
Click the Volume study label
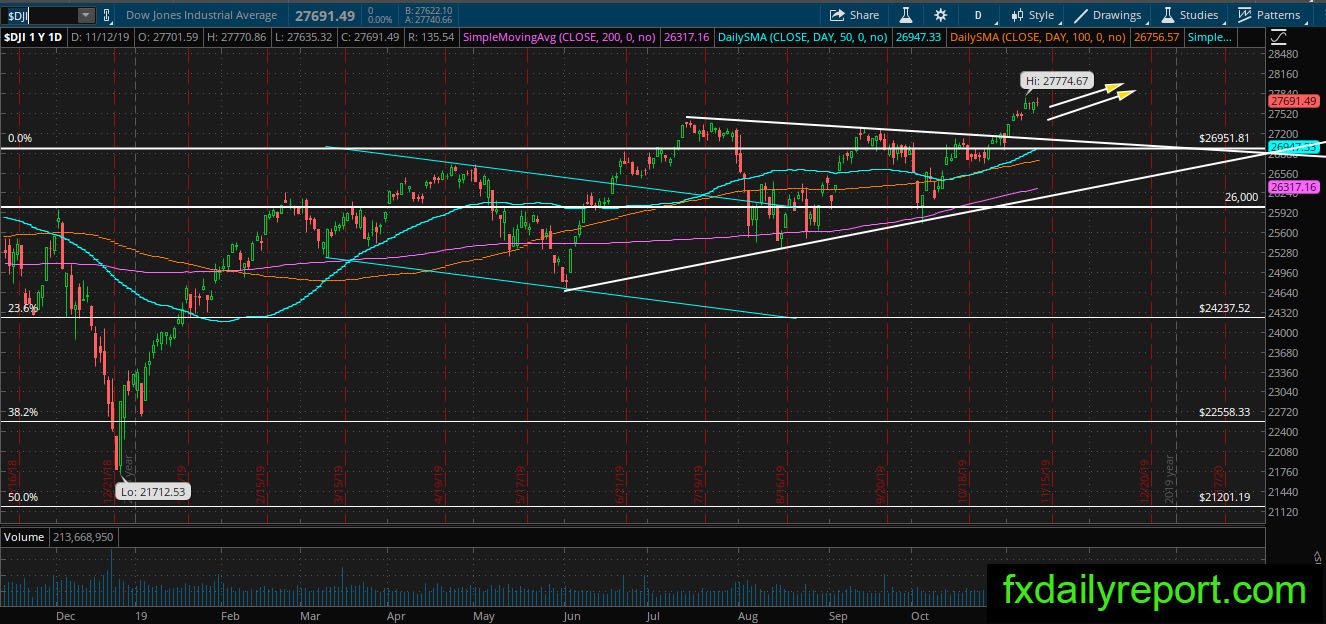point(24,537)
